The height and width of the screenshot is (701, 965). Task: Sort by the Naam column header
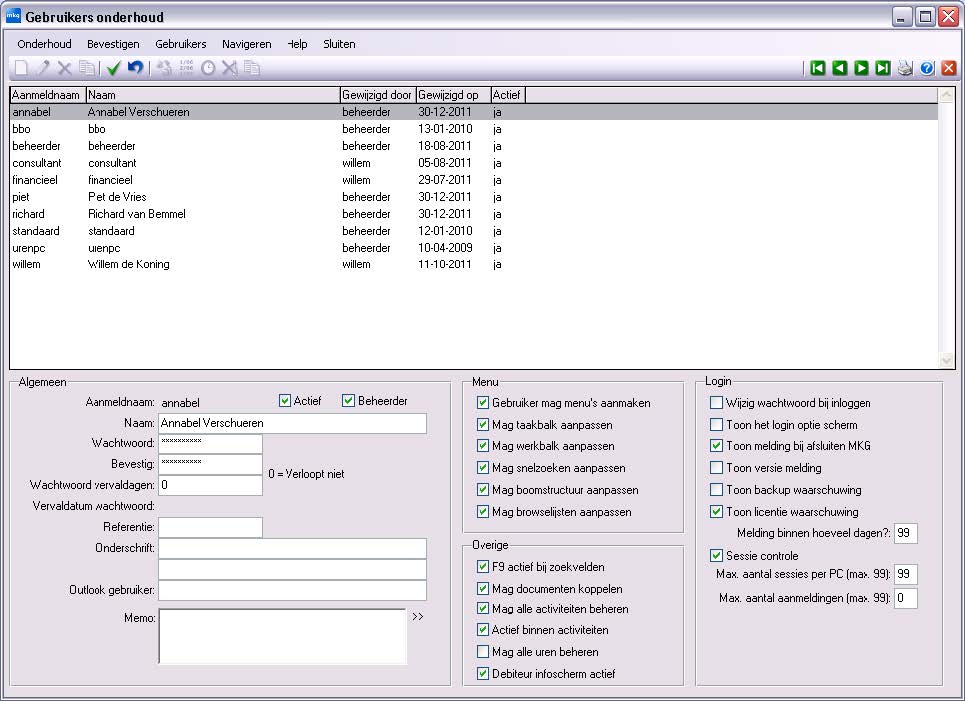(x=213, y=95)
